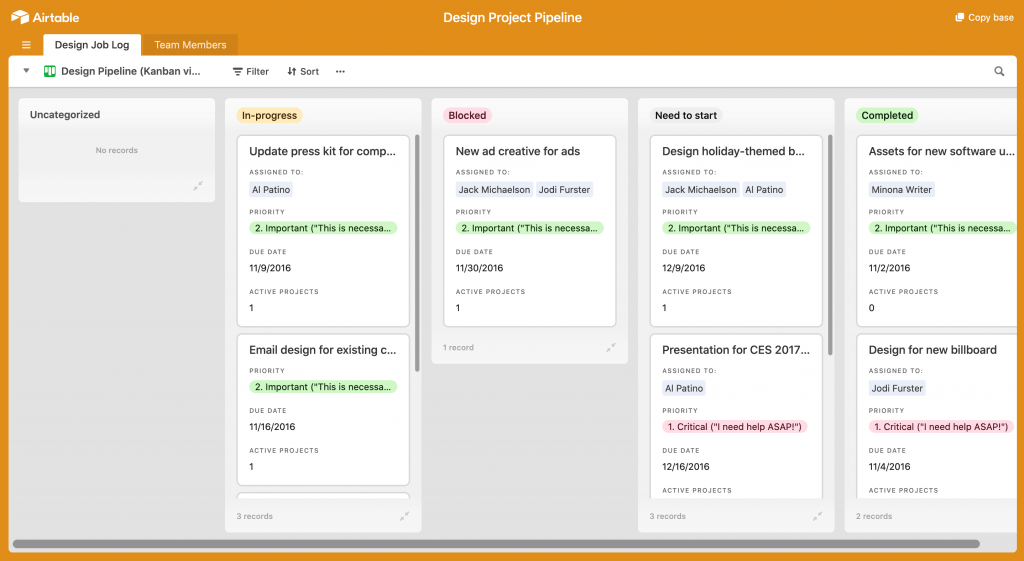
Task: Open the Filter options
Action: [x=251, y=72]
